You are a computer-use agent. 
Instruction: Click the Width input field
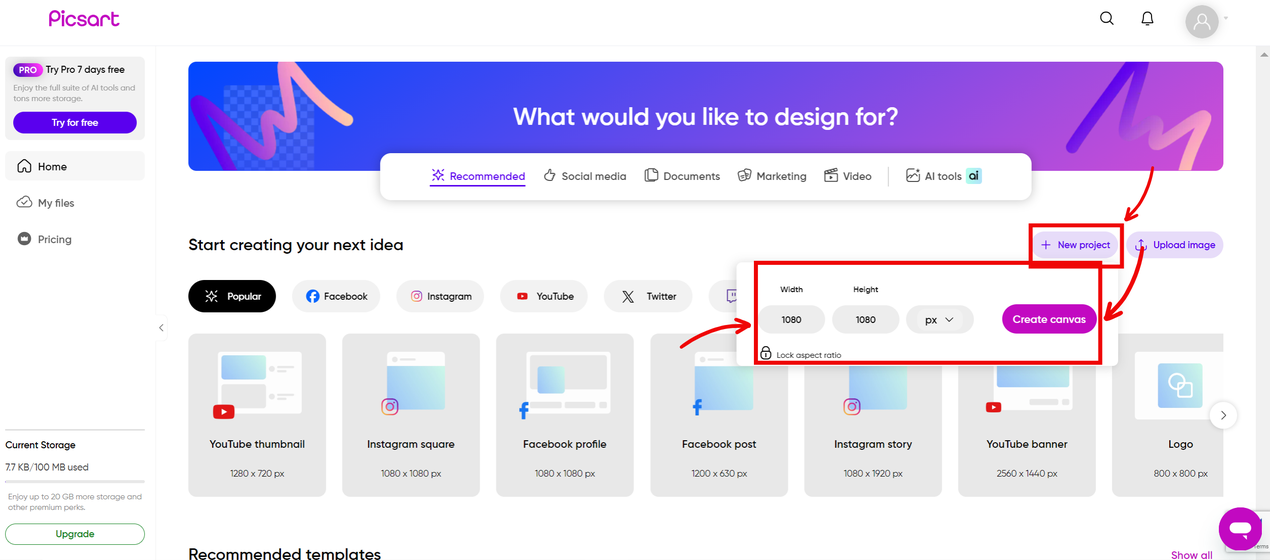click(x=791, y=320)
